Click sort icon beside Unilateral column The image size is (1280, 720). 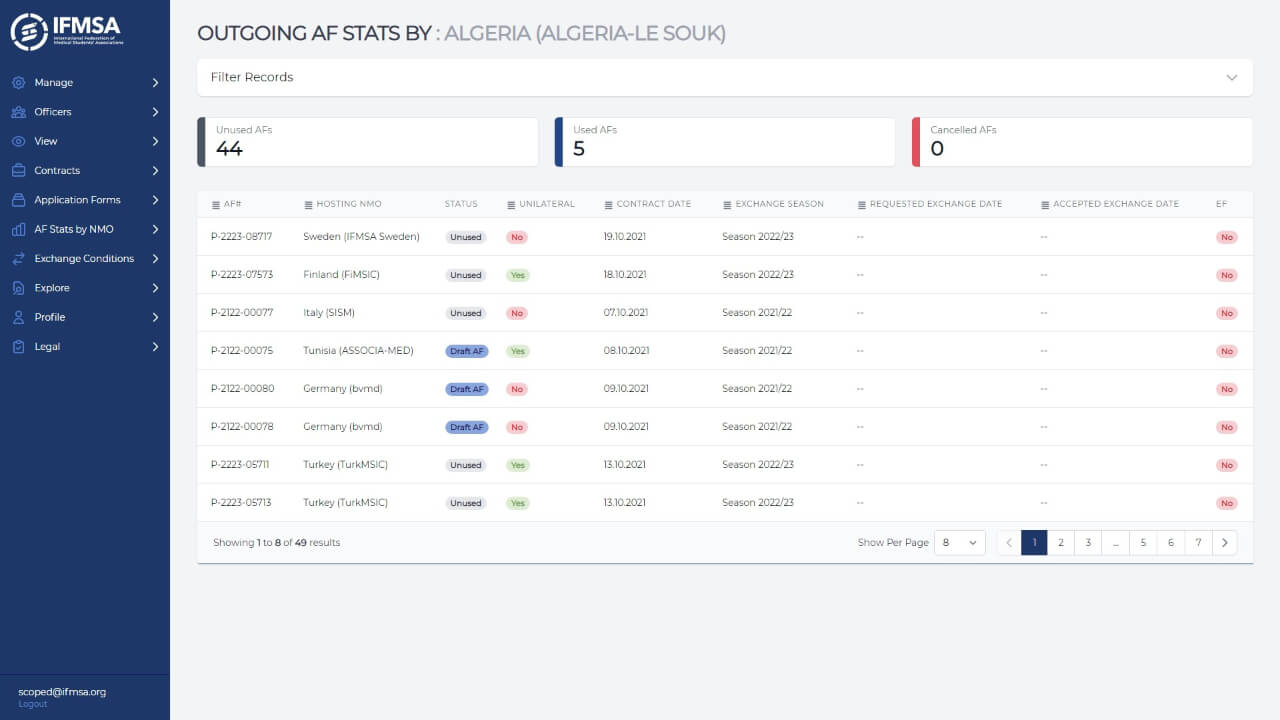(x=511, y=205)
